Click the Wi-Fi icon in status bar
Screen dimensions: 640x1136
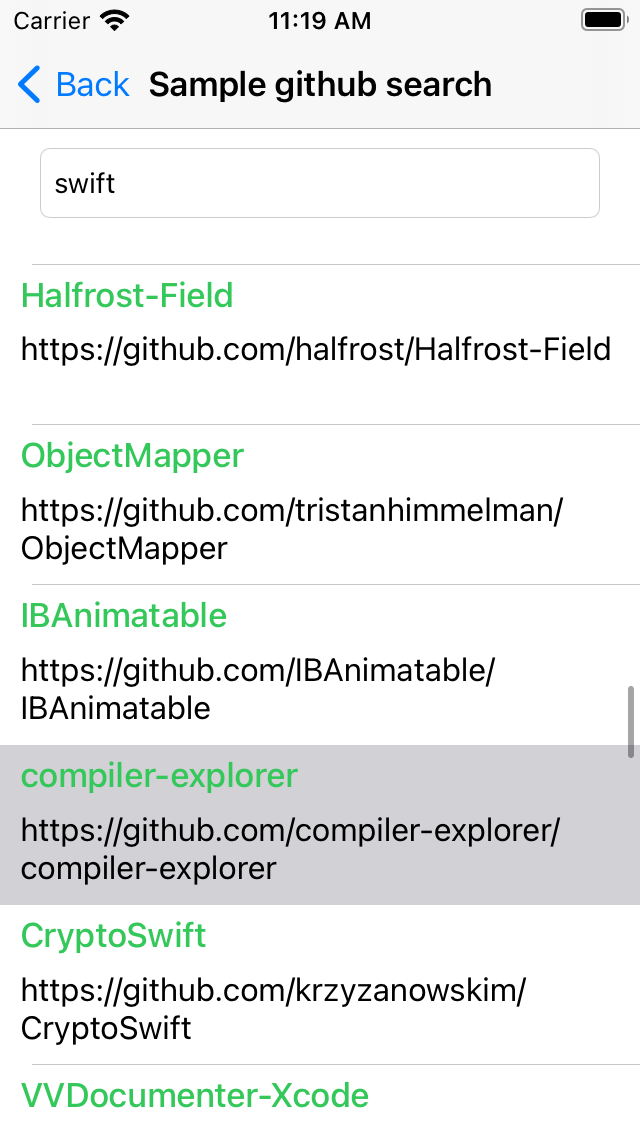pyautogui.click(x=114, y=21)
